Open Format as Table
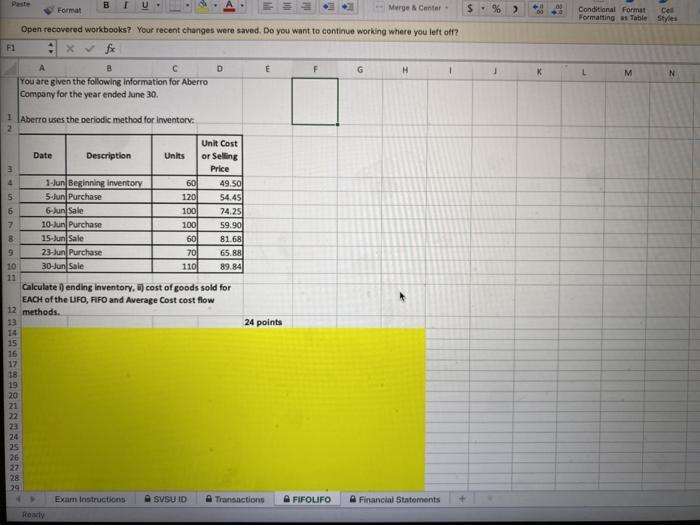 [634, 14]
